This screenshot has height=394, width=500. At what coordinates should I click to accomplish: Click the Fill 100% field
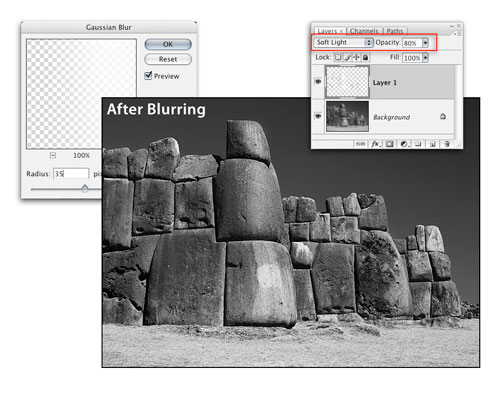[x=412, y=58]
